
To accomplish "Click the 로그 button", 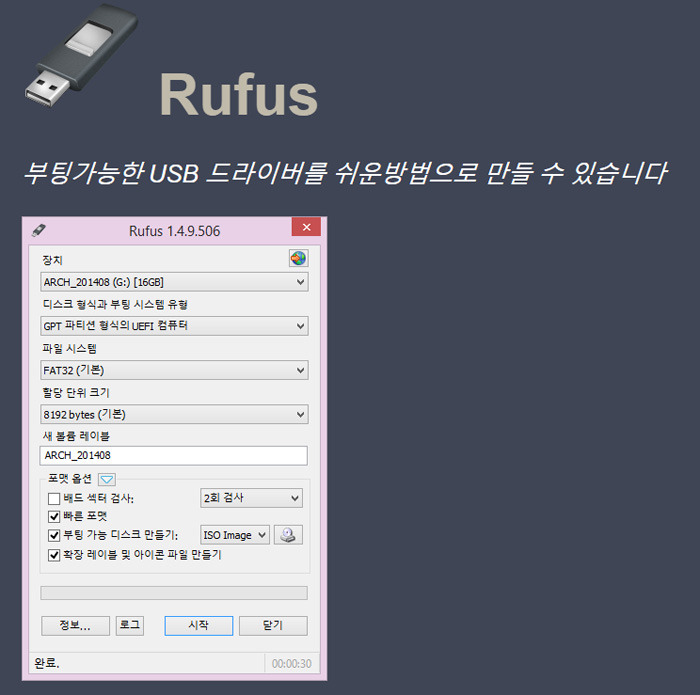I will point(130,626).
